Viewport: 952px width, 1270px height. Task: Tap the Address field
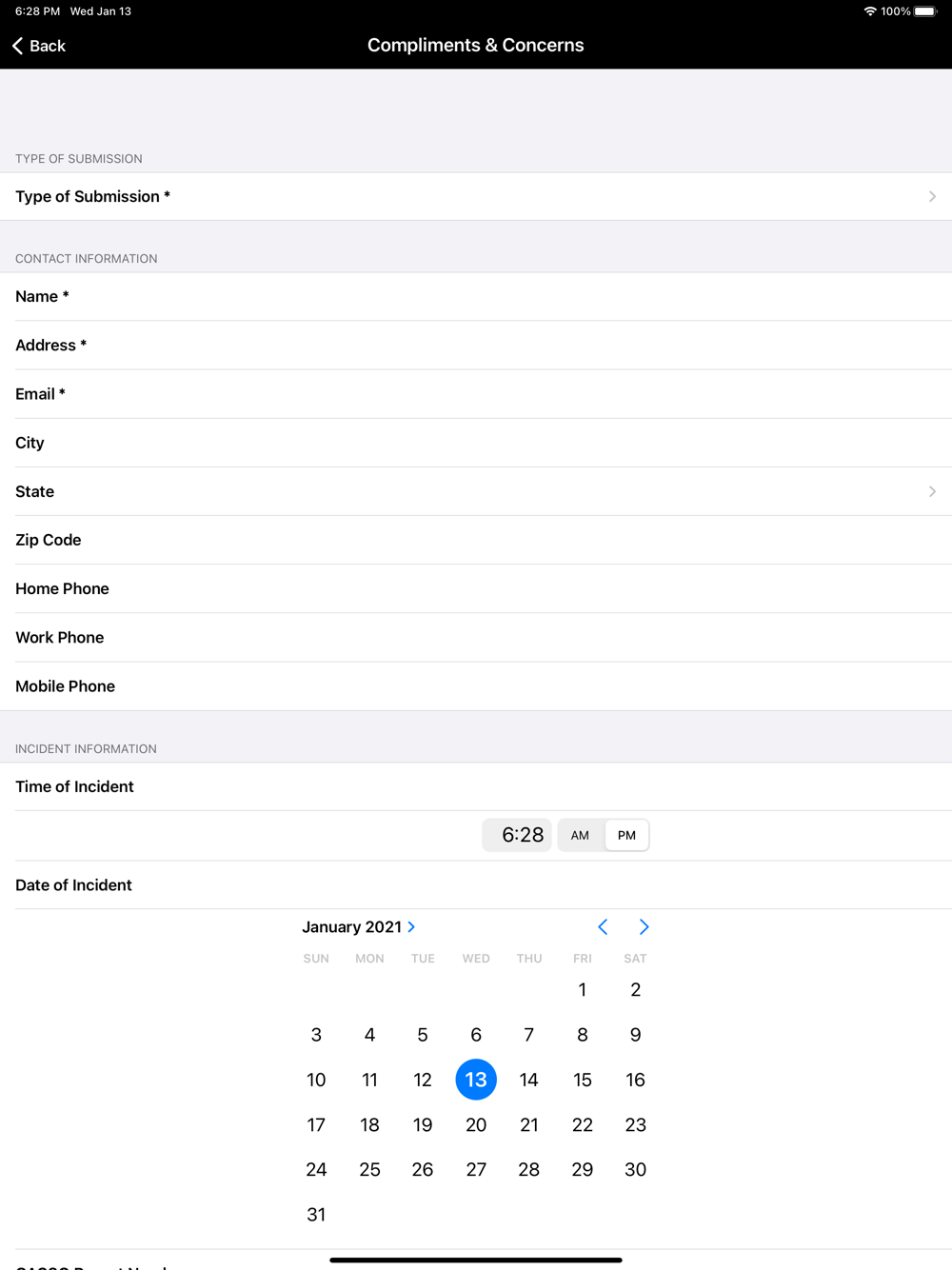476,346
